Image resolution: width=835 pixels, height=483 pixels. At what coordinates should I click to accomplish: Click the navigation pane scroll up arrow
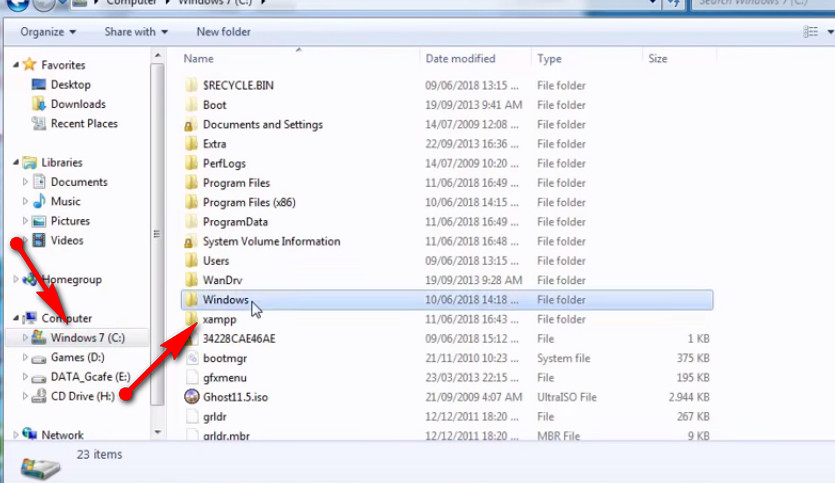(x=157, y=55)
